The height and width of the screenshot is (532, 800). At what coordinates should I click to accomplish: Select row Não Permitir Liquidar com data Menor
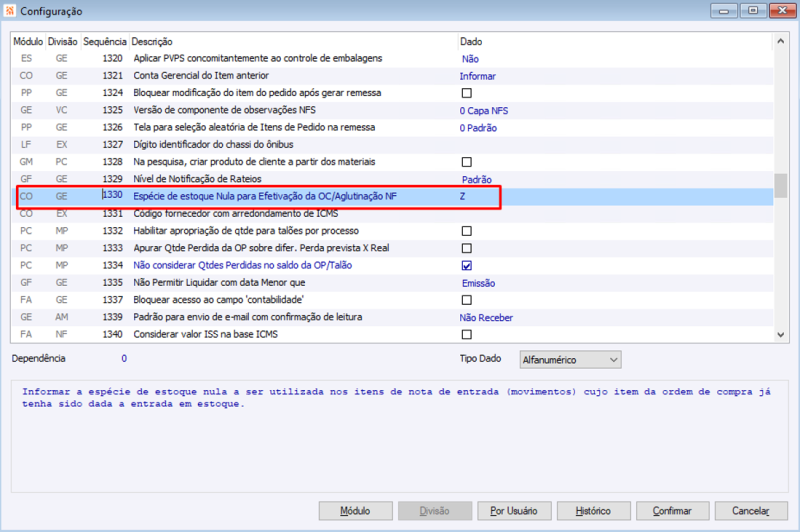point(392,283)
